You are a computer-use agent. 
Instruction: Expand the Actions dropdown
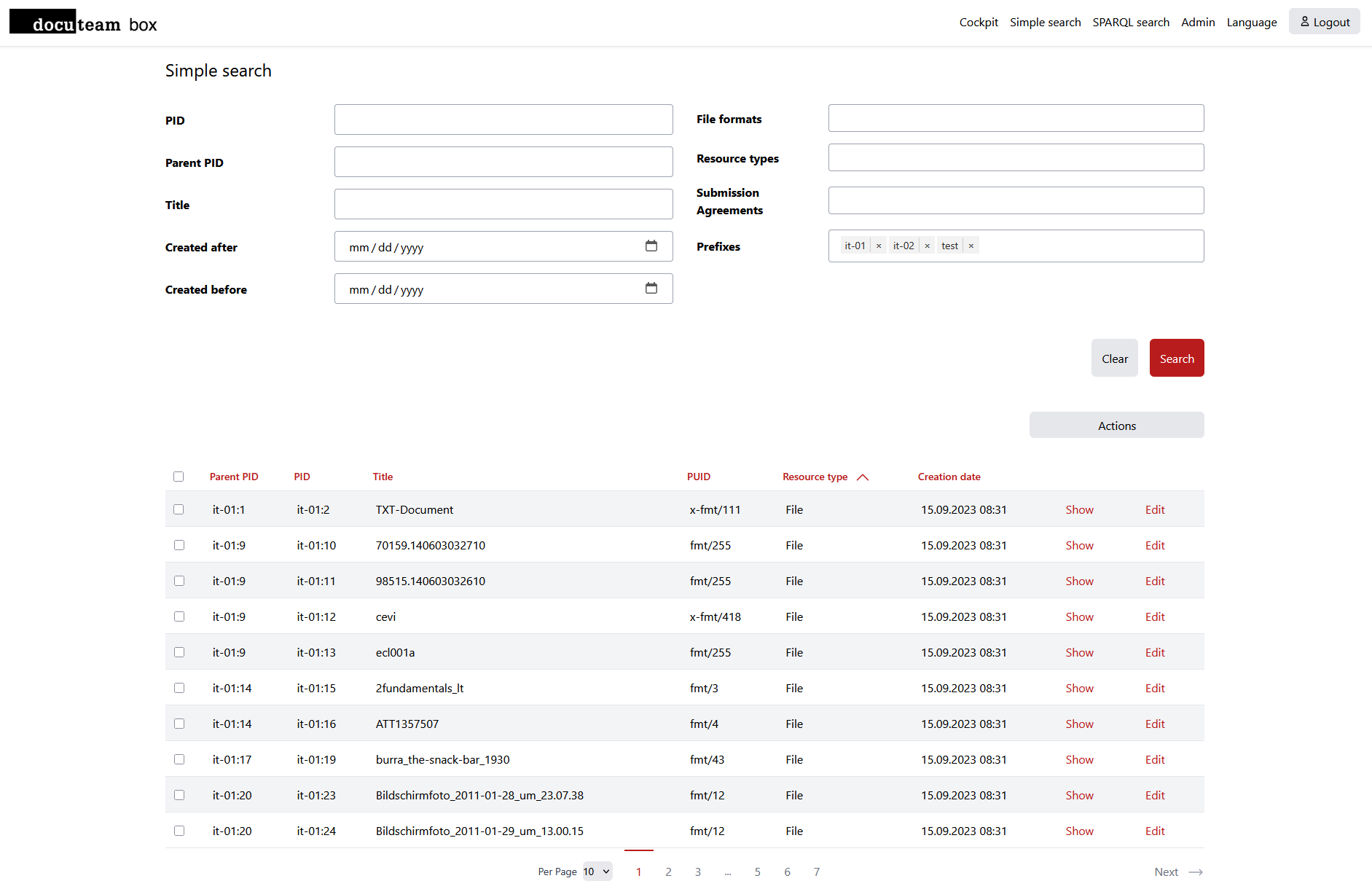point(1116,426)
